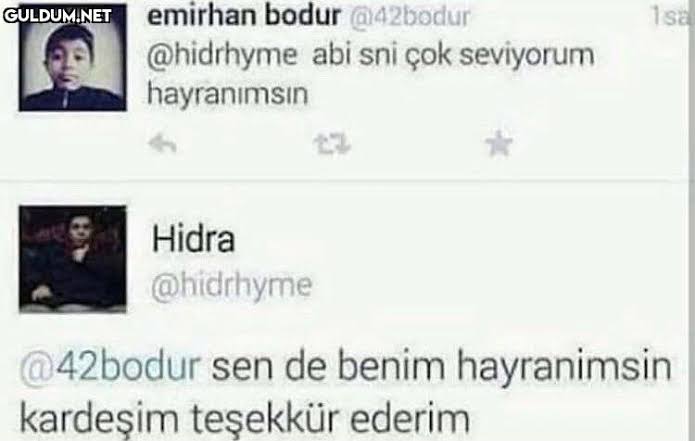Open Hidra's profile picture
The width and height of the screenshot is (695, 441).
(73, 259)
